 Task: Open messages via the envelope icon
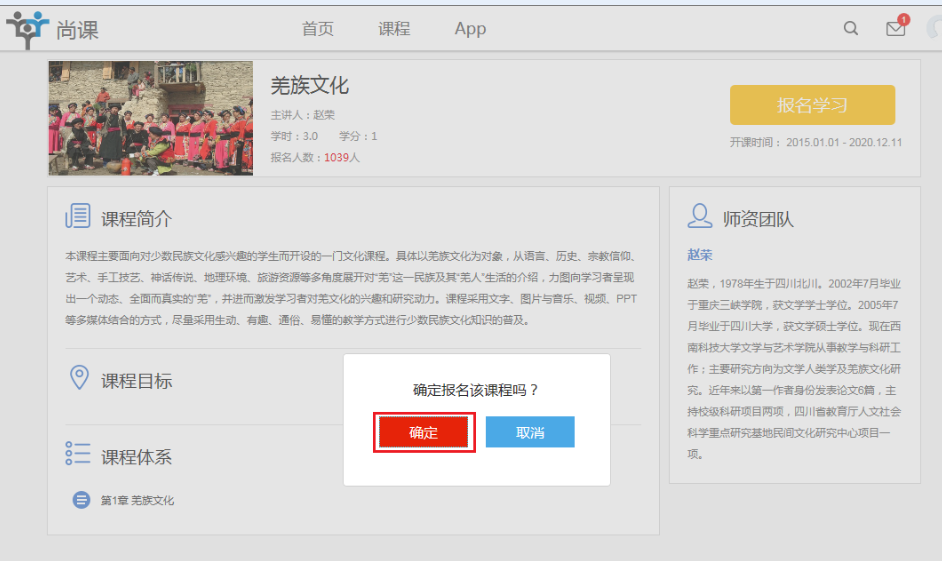coord(895,29)
